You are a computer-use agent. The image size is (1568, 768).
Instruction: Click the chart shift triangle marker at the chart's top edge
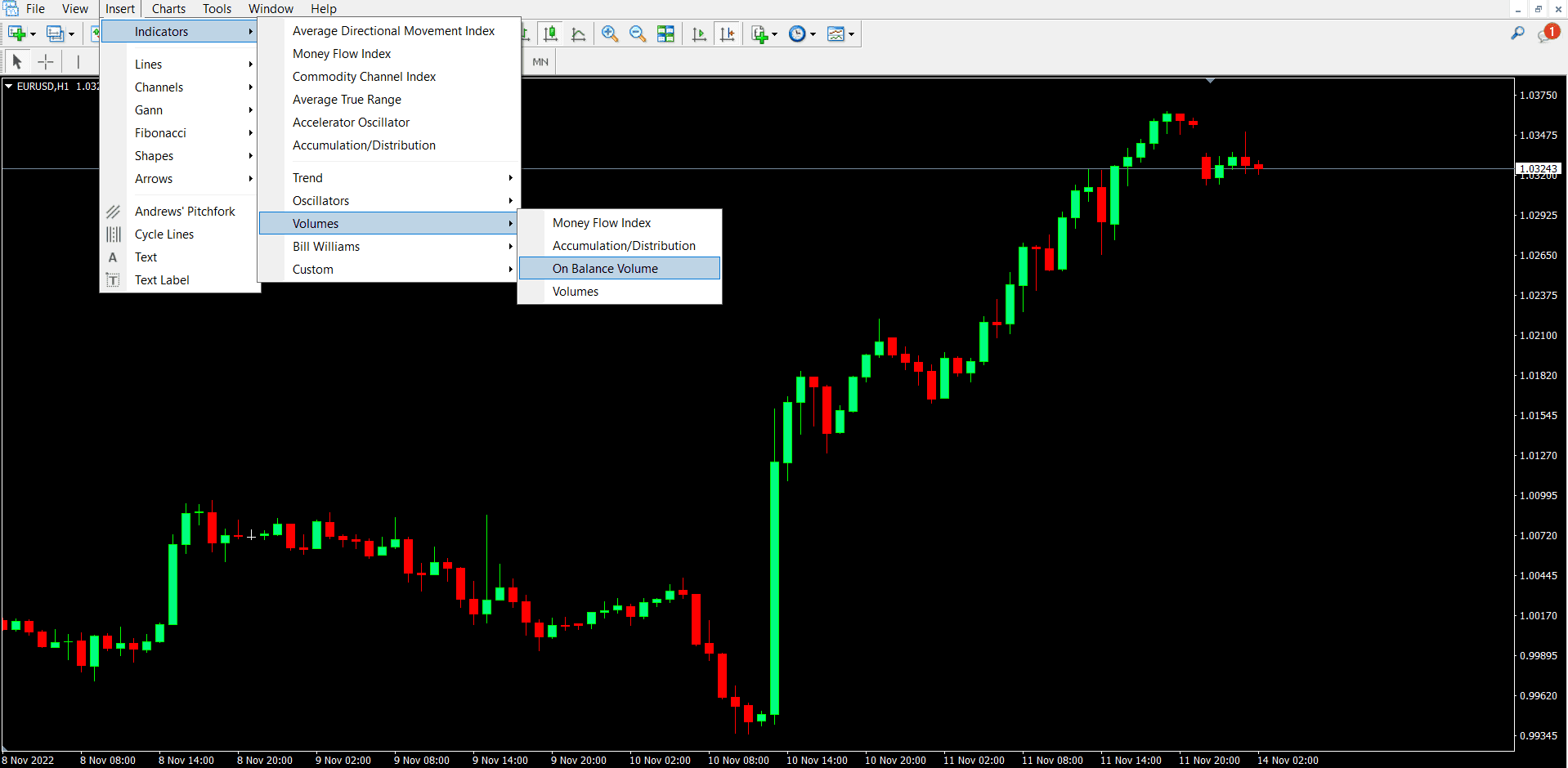coord(1210,81)
